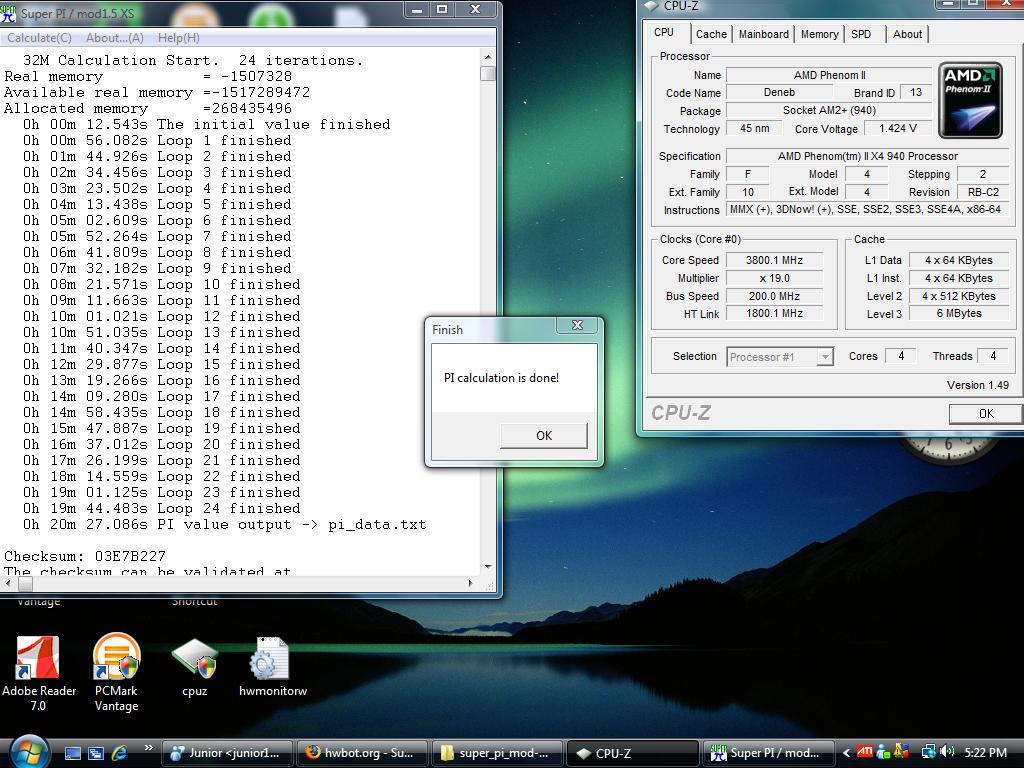Close the Finish dialog with the X button
The width and height of the screenshot is (1024, 768).
[577, 325]
